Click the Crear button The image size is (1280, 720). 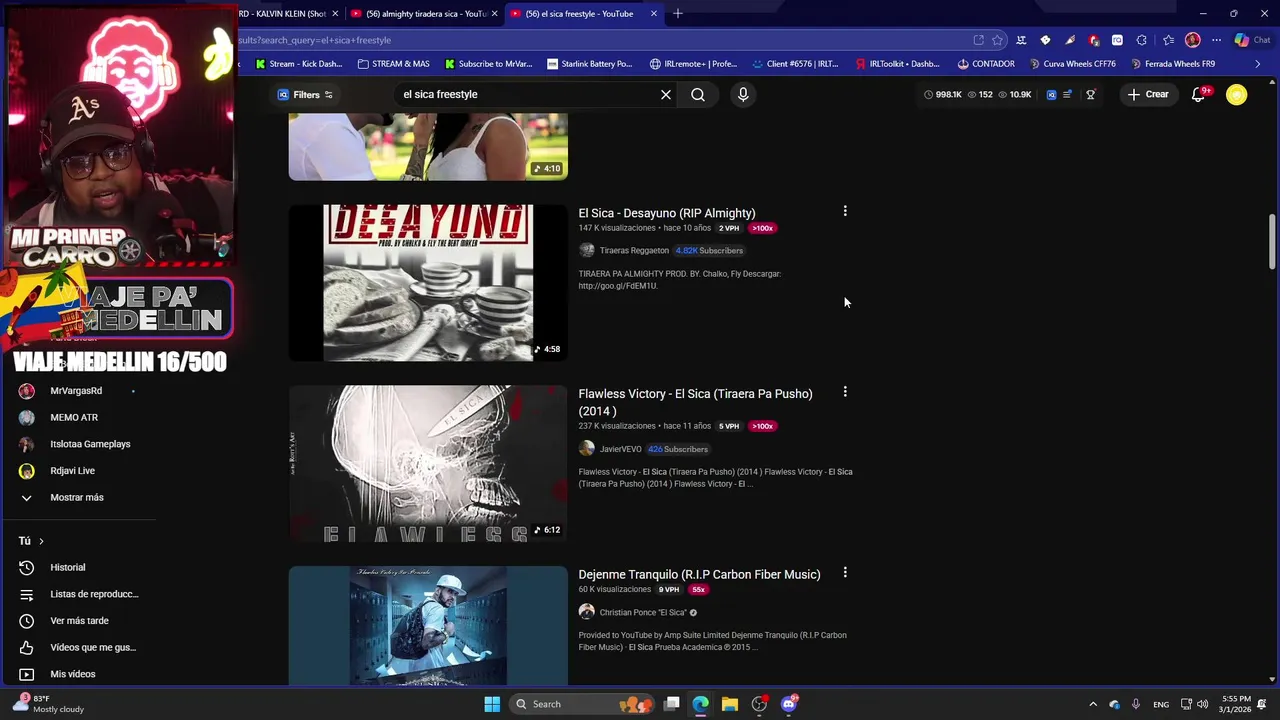tap(1148, 94)
